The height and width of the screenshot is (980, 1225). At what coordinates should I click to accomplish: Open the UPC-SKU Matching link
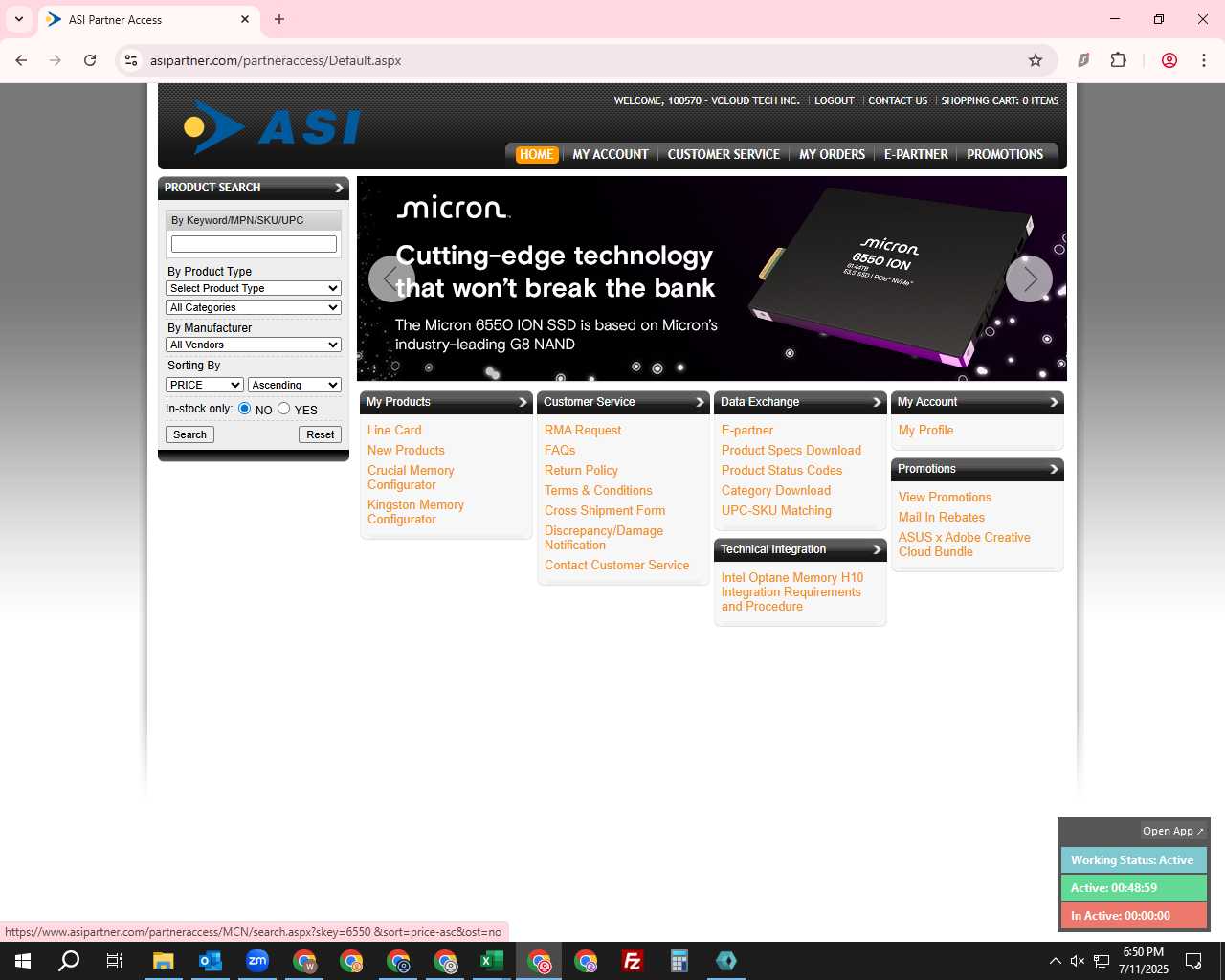[776, 511]
